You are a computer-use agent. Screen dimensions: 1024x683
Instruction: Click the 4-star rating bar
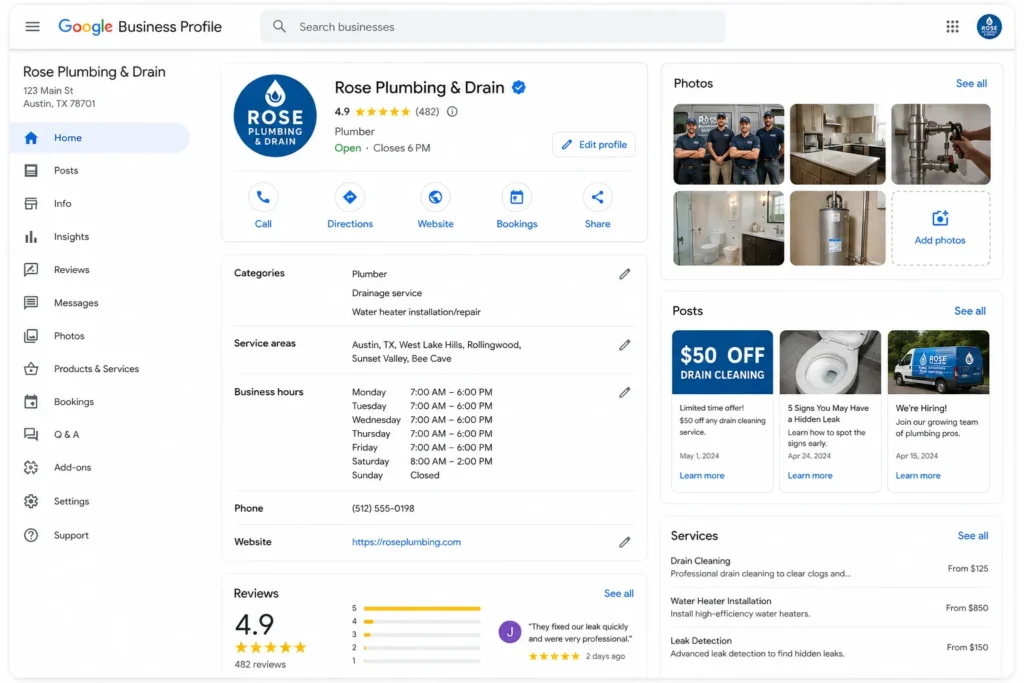pyautogui.click(x=422, y=622)
